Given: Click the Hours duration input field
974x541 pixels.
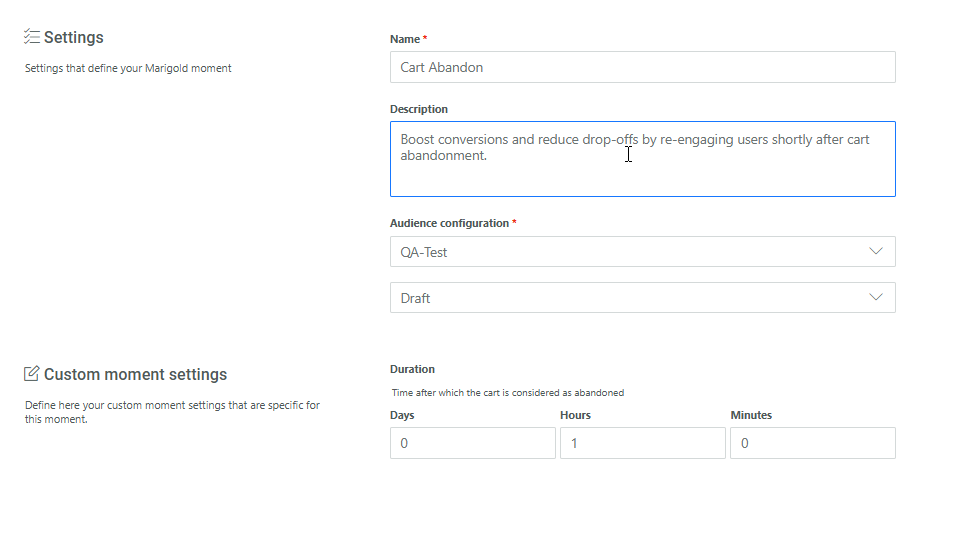Looking at the screenshot, I should click(x=642, y=443).
